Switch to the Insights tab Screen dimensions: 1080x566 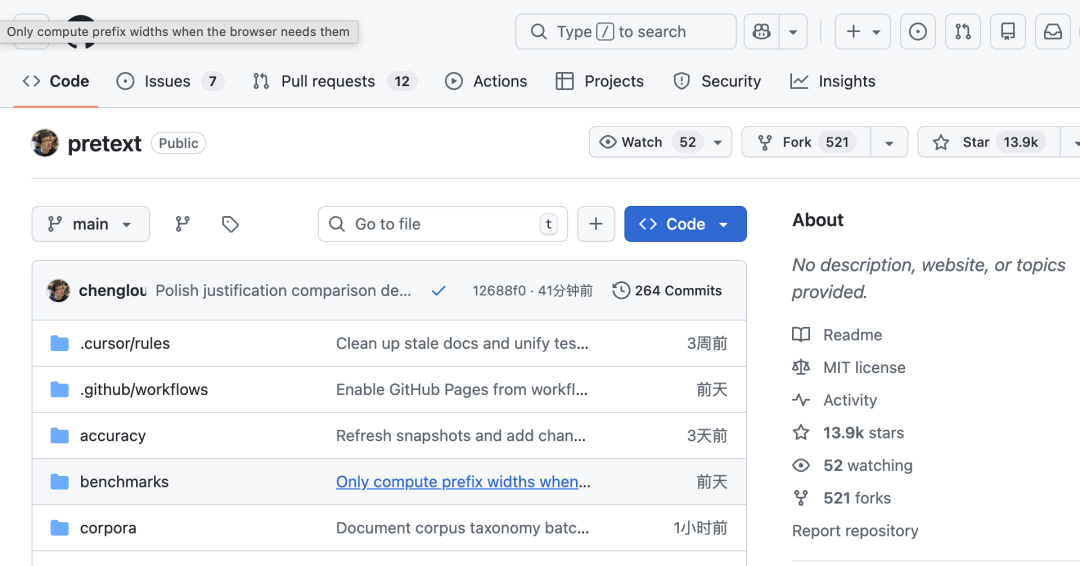(x=833, y=81)
